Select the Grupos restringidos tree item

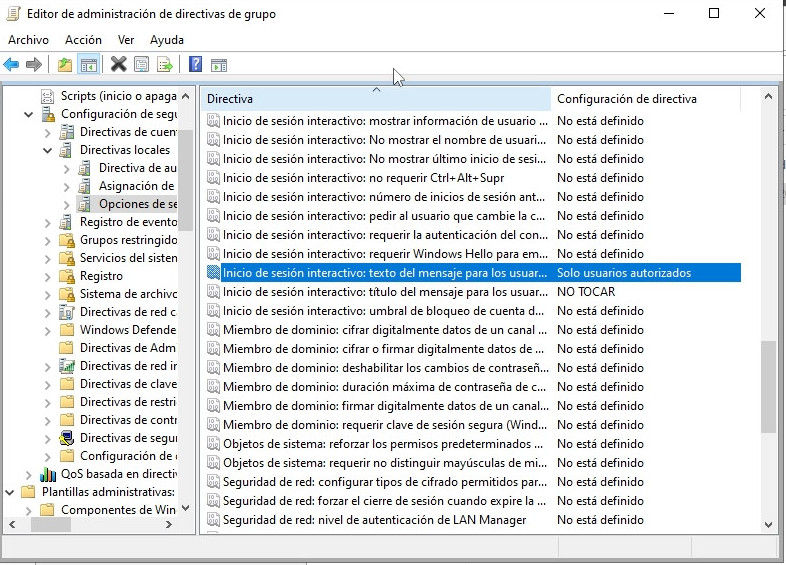coord(127,240)
